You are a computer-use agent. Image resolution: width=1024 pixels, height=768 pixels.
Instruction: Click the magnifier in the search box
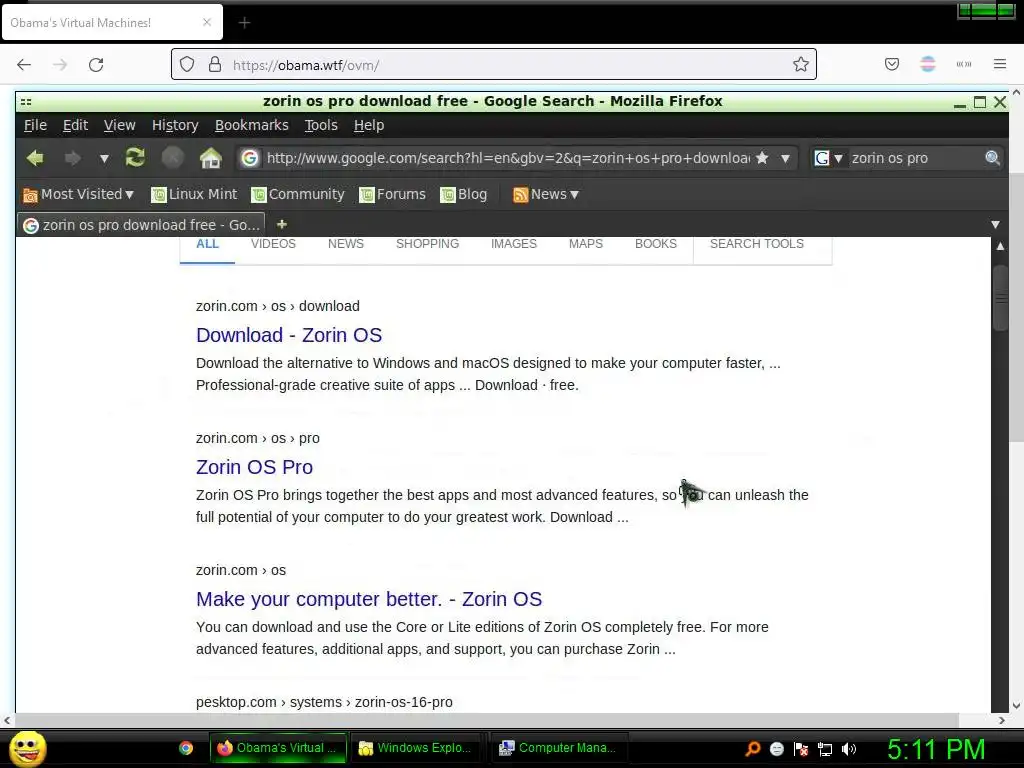tap(992, 158)
